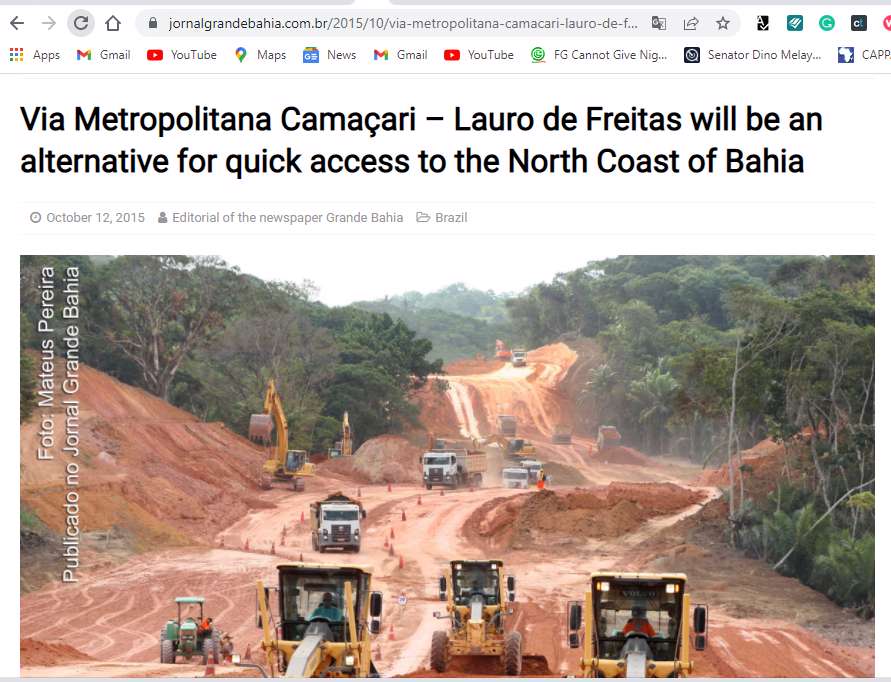891x682 pixels.
Task: Open FG Cannot Give Nig... bookmark
Action: click(x=599, y=55)
